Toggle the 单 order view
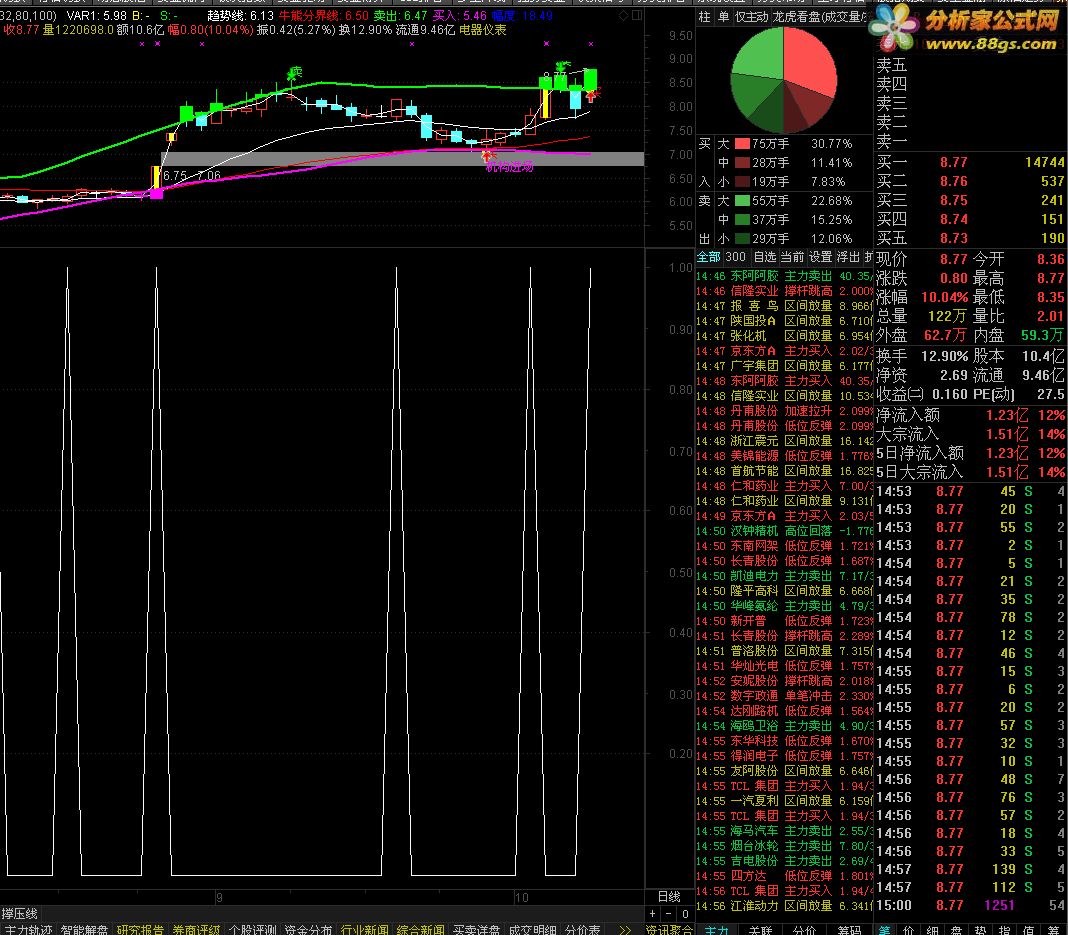 click(723, 17)
